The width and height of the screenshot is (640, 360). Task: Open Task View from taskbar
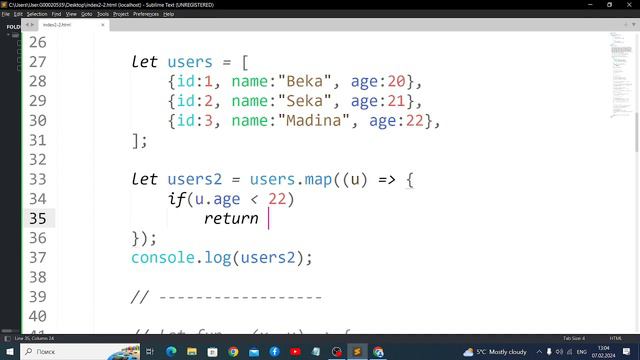pos(150,351)
